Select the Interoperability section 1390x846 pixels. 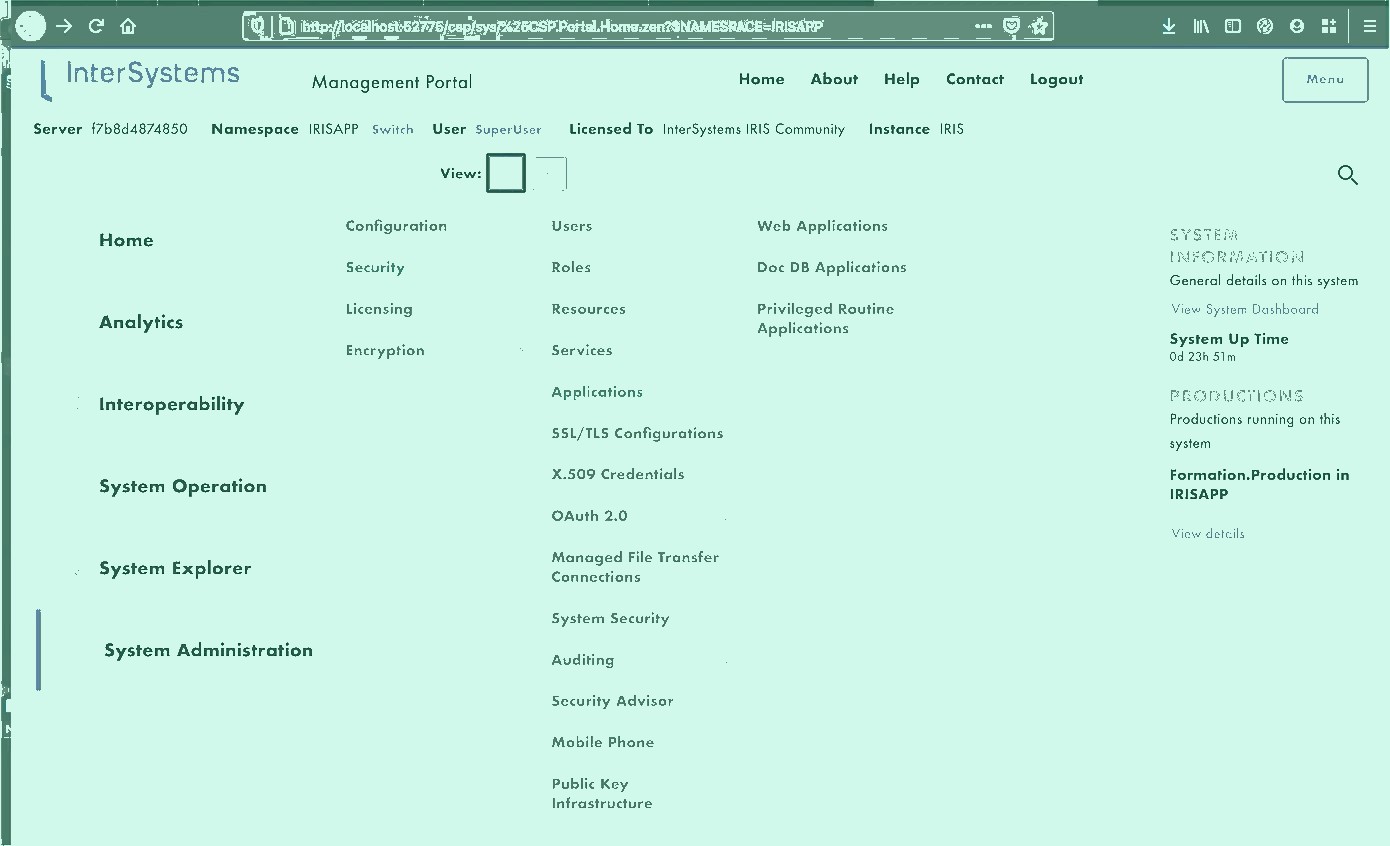click(171, 404)
